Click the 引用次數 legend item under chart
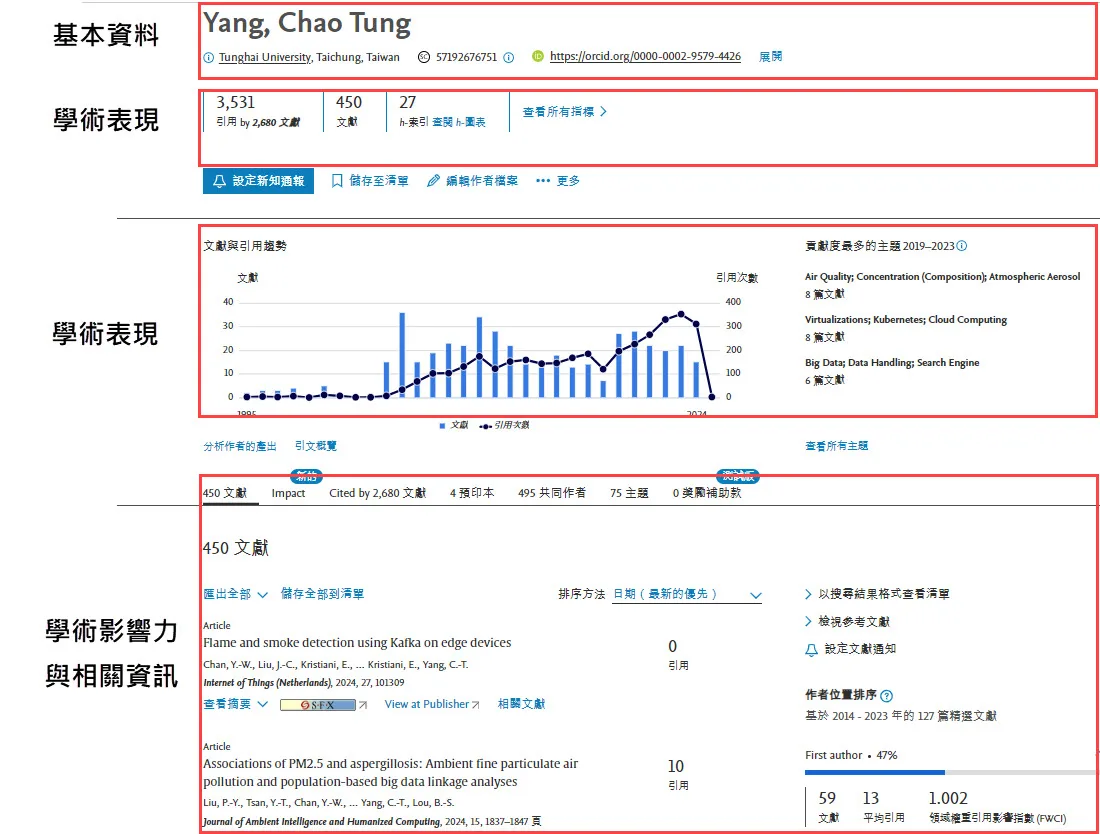The image size is (1100, 834). [x=504, y=425]
